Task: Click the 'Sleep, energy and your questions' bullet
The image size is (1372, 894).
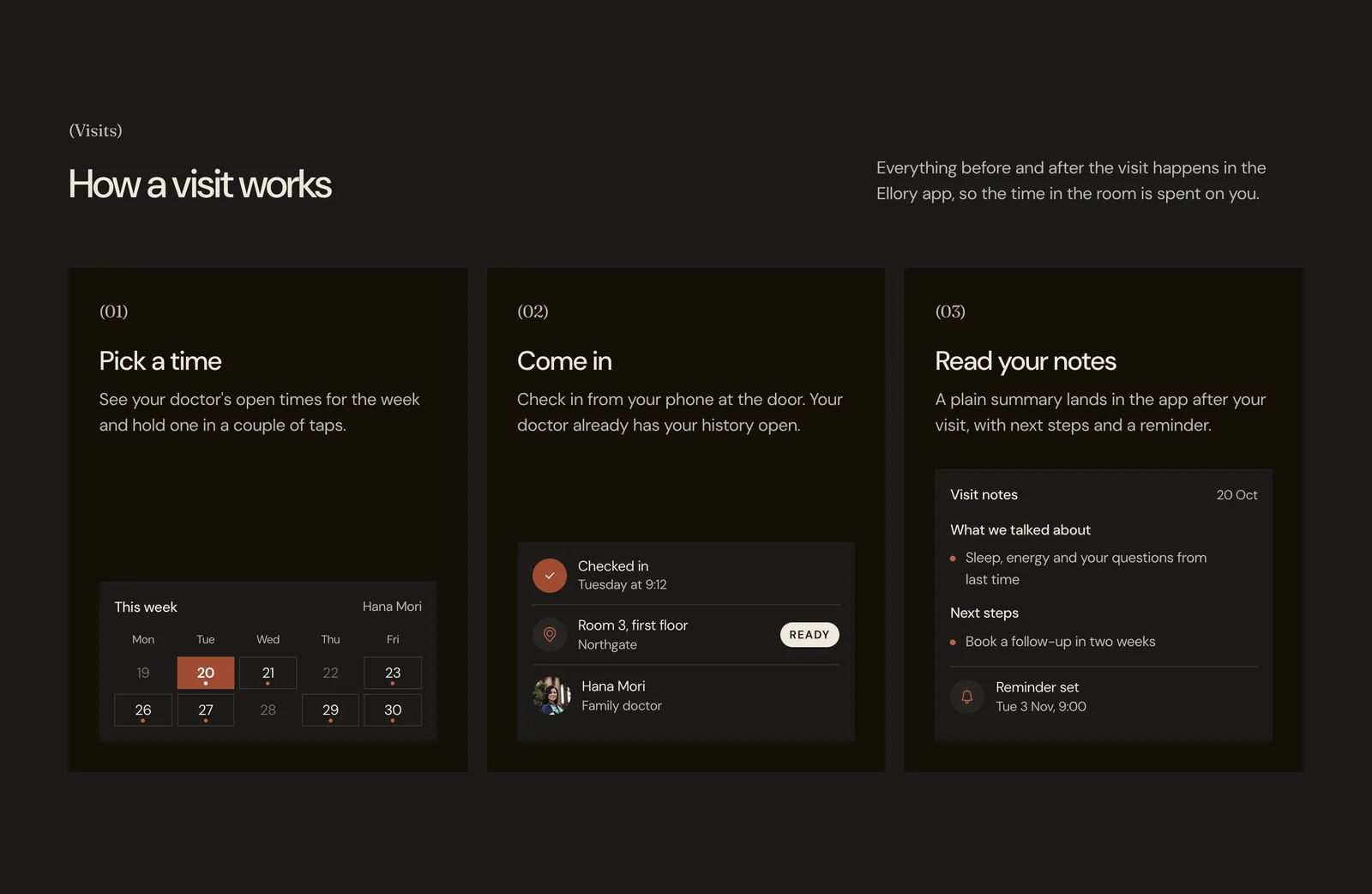Action: (x=1086, y=568)
